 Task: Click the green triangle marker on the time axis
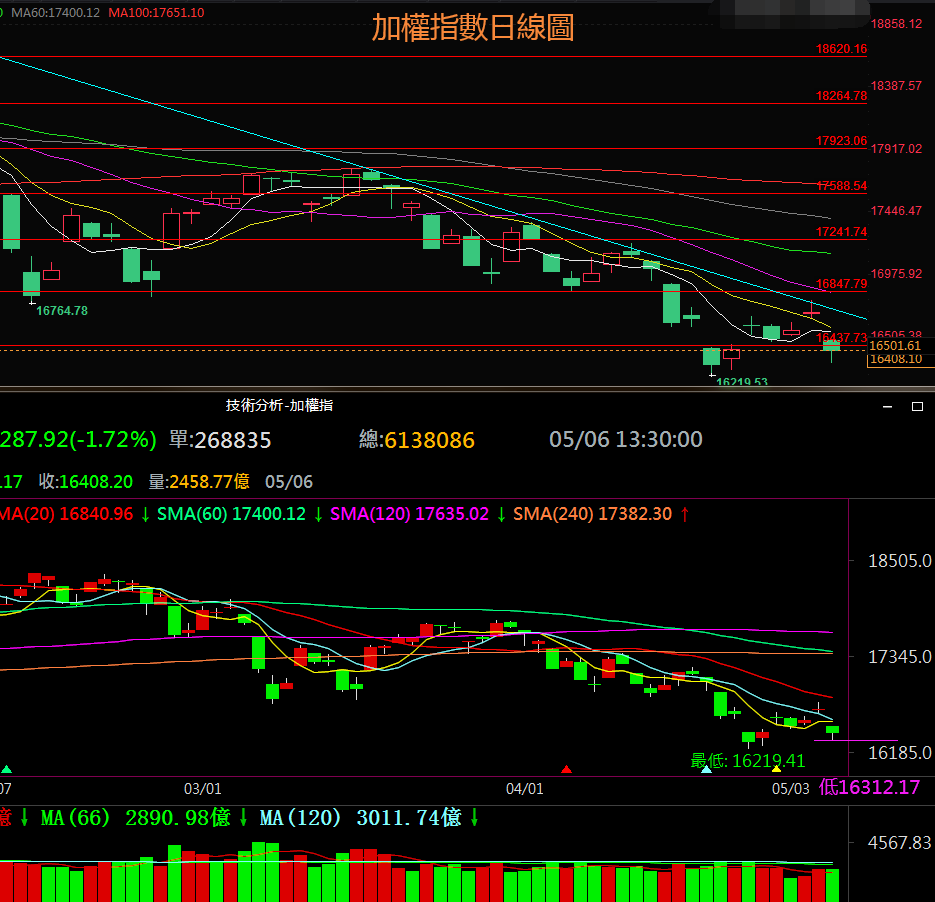pos(8,769)
